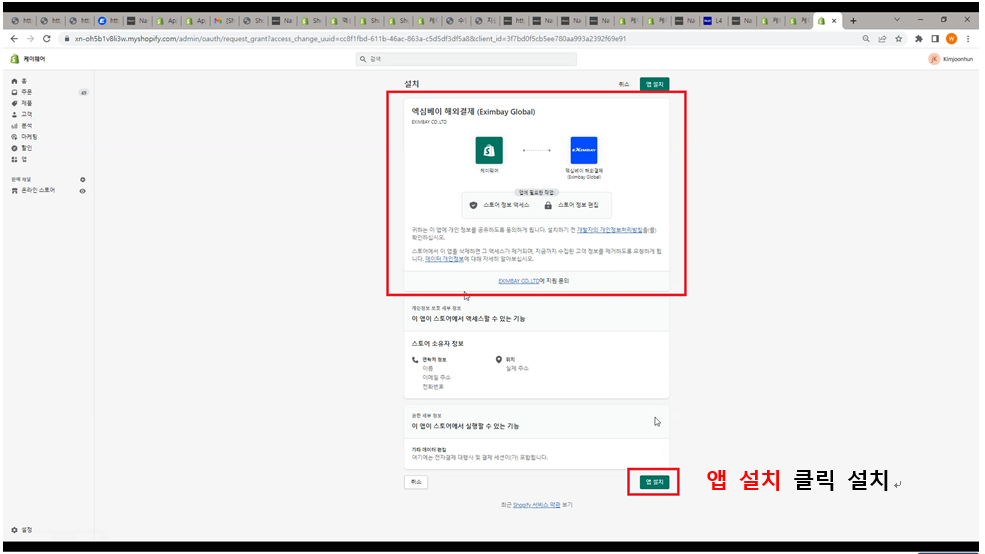Open the Chrome profile W avatar
The height and width of the screenshot is (554, 985).
click(951, 39)
